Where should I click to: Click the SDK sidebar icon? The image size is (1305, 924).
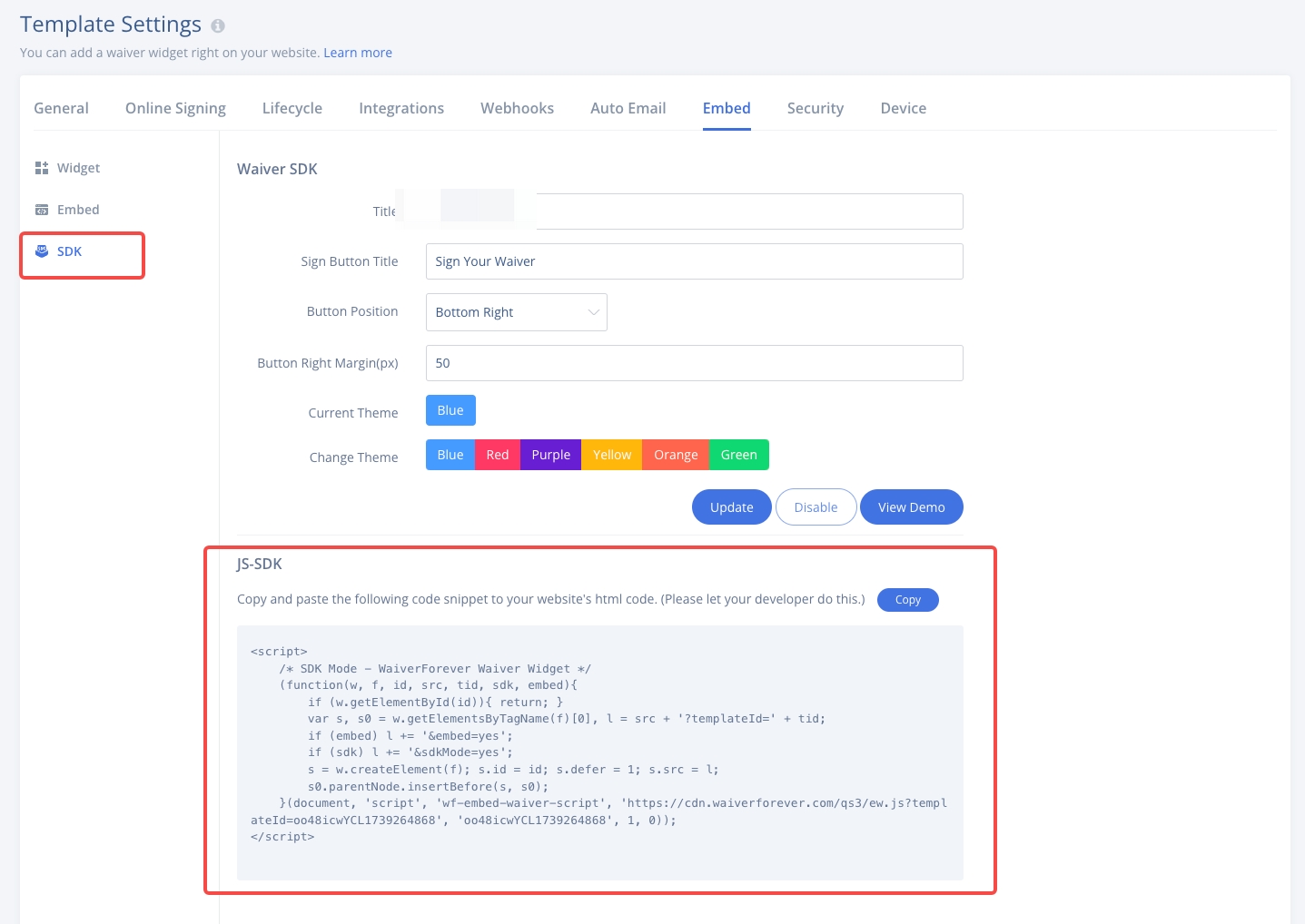[x=42, y=251]
